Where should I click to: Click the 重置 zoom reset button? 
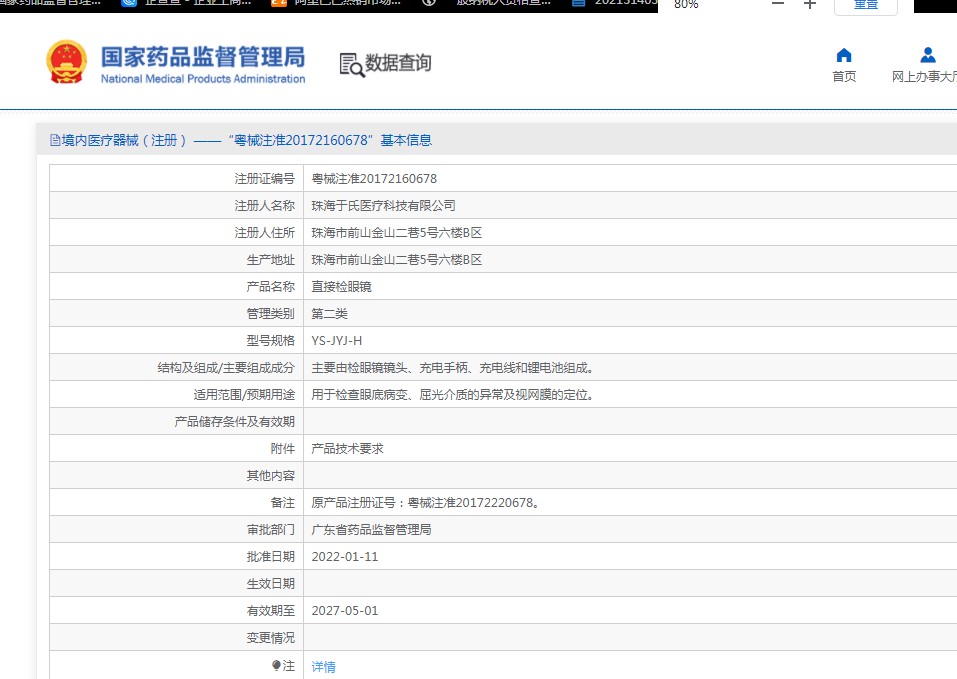tap(865, 5)
